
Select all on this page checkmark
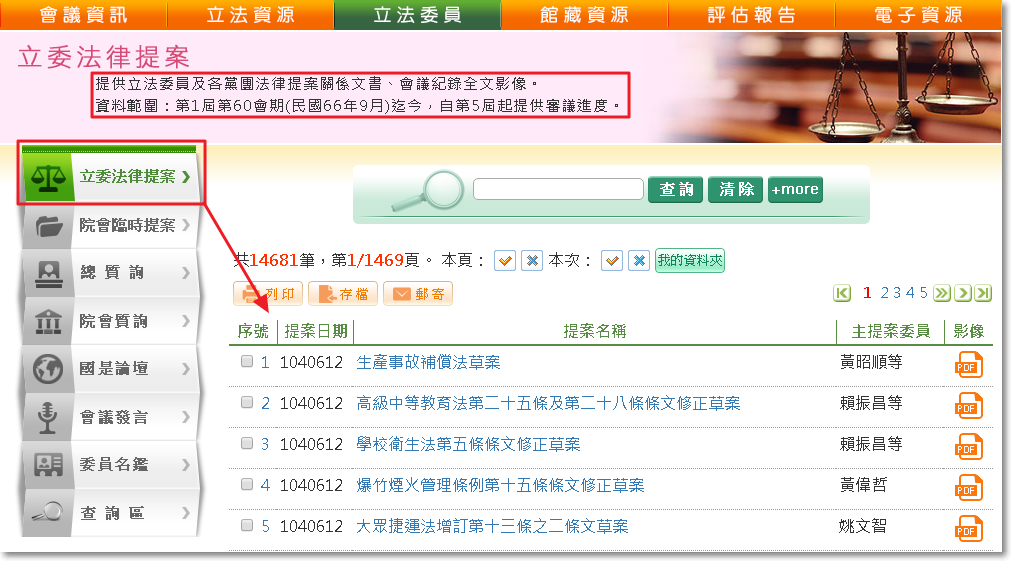click(505, 261)
